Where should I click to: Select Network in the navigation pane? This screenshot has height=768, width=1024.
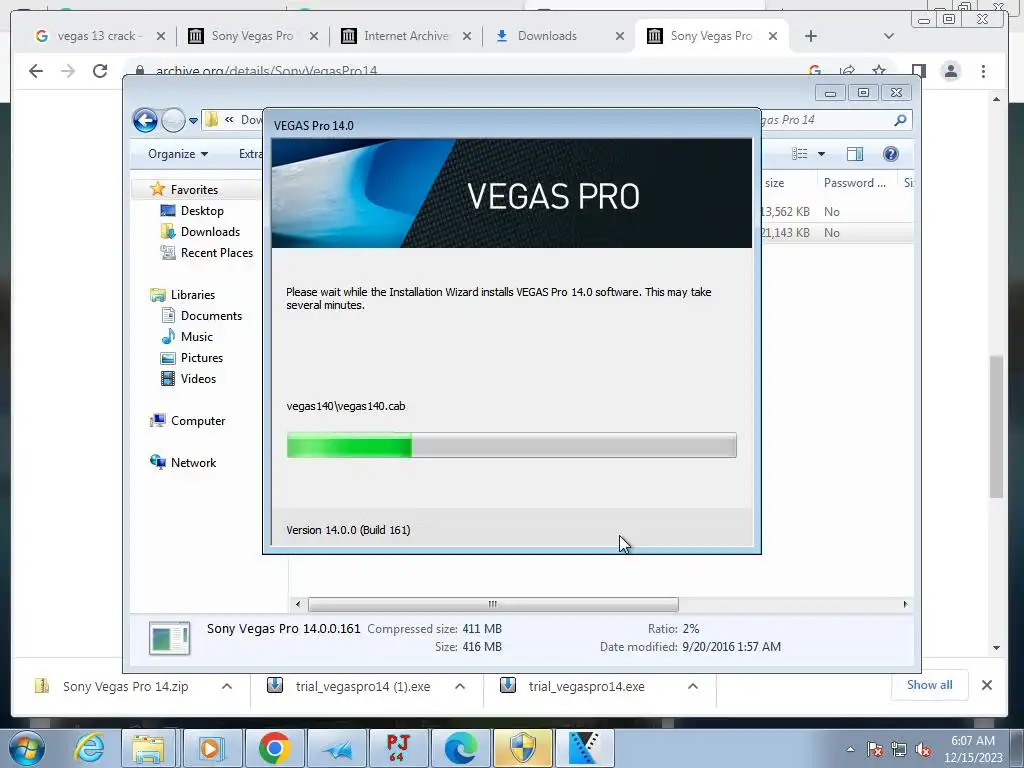pos(193,462)
